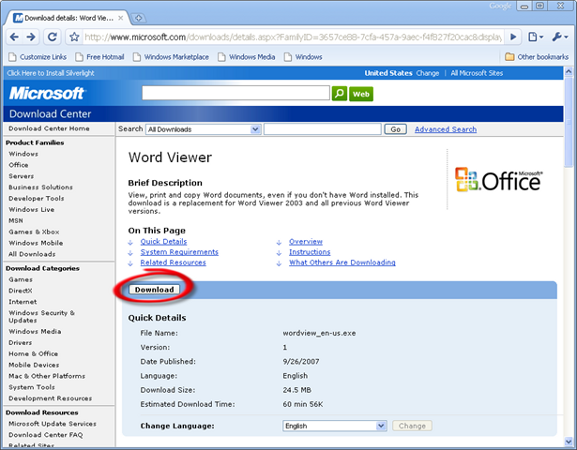Click Here to Install Silverlight link
This screenshot has width=577, height=450.
point(50,73)
